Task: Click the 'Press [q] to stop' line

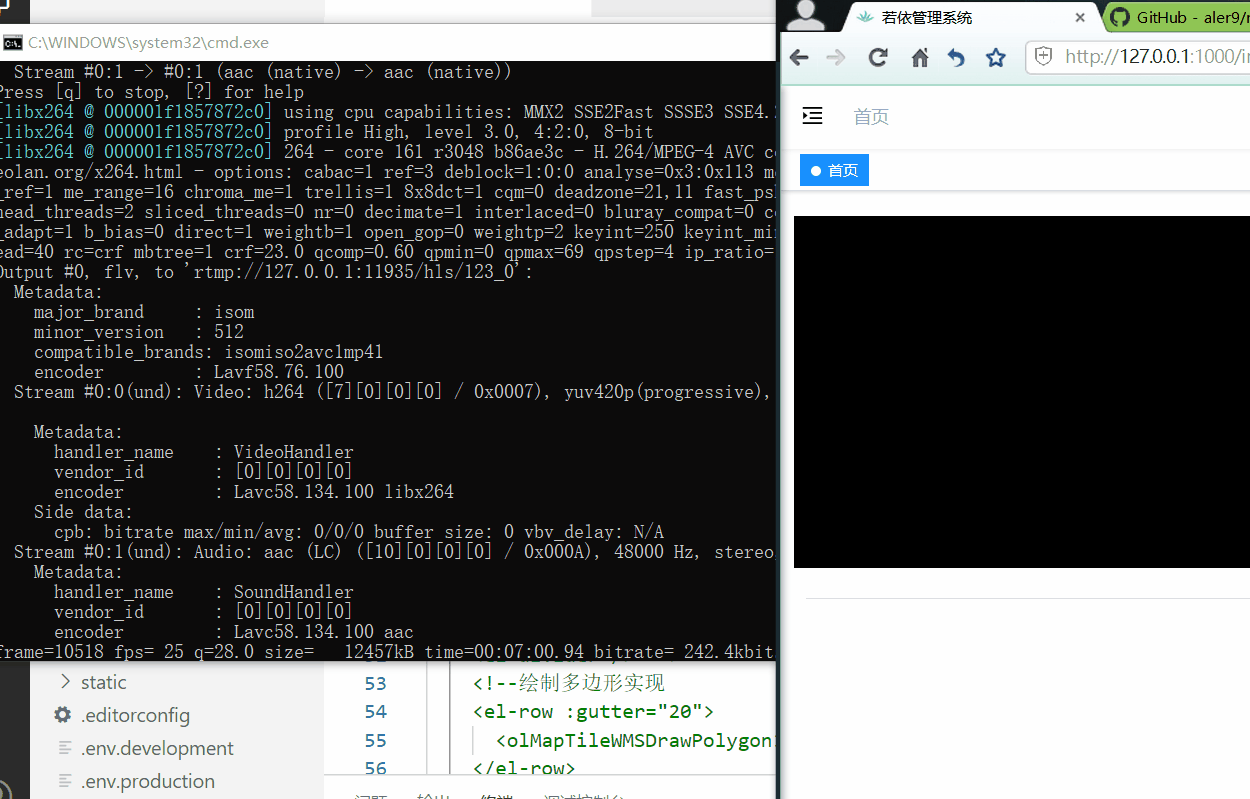Action: coord(152,92)
